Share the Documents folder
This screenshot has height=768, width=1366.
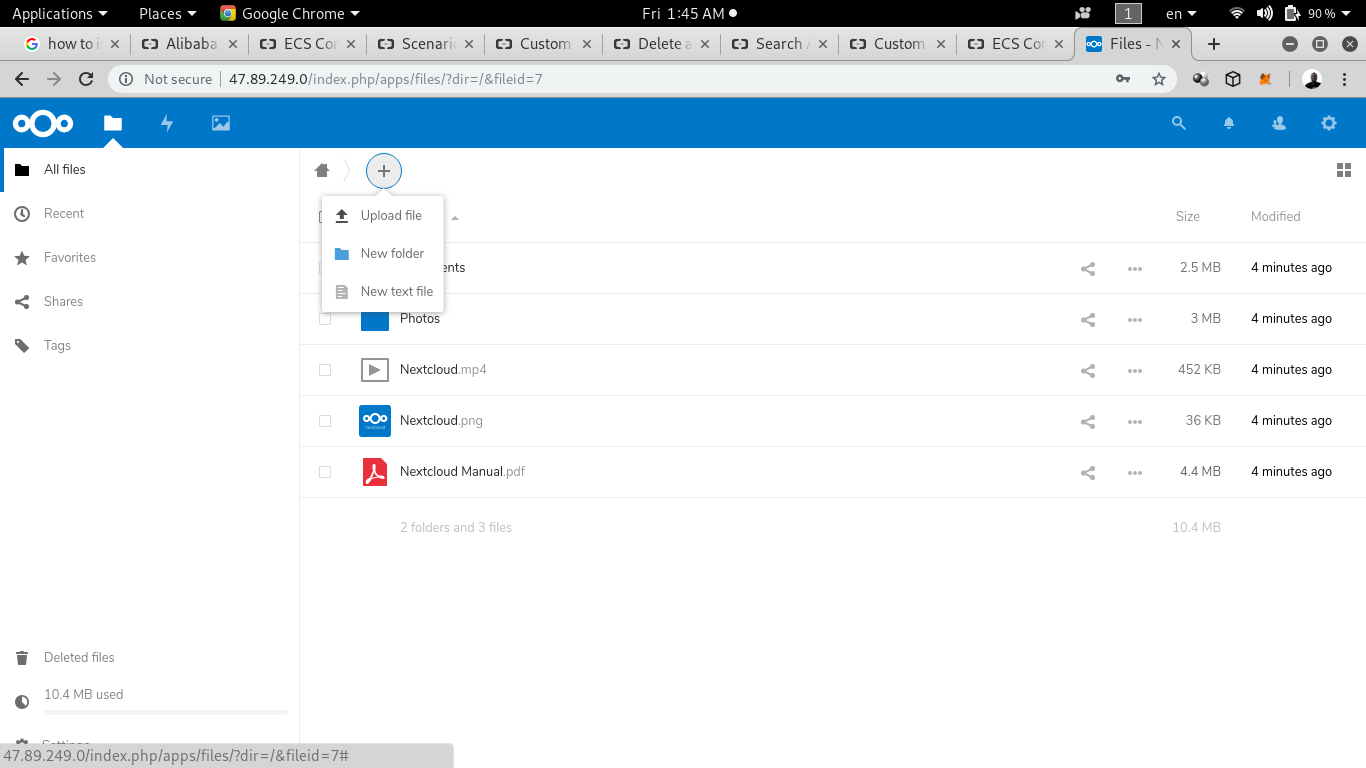pos(1088,268)
